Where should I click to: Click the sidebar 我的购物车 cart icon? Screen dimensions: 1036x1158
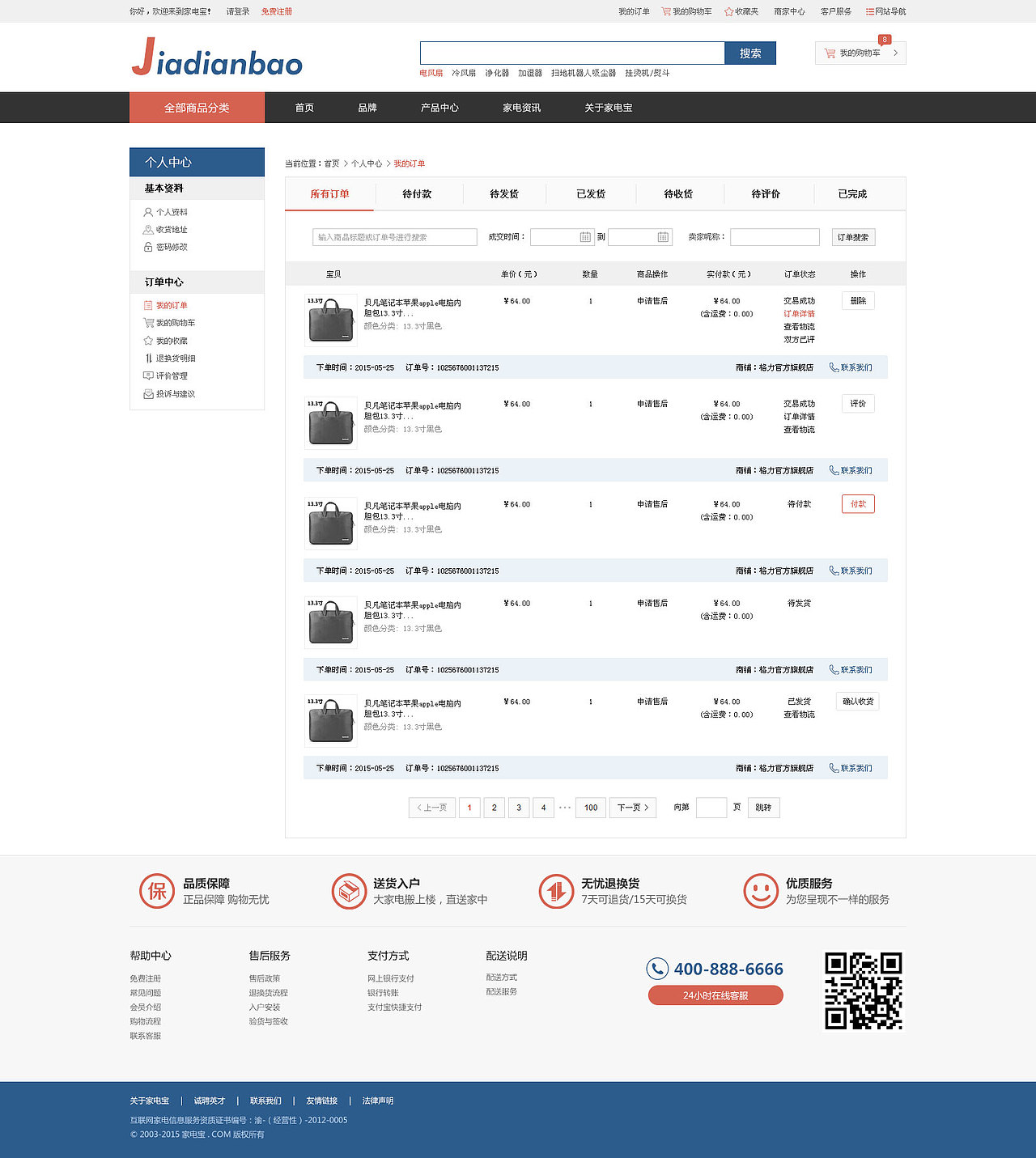148,323
